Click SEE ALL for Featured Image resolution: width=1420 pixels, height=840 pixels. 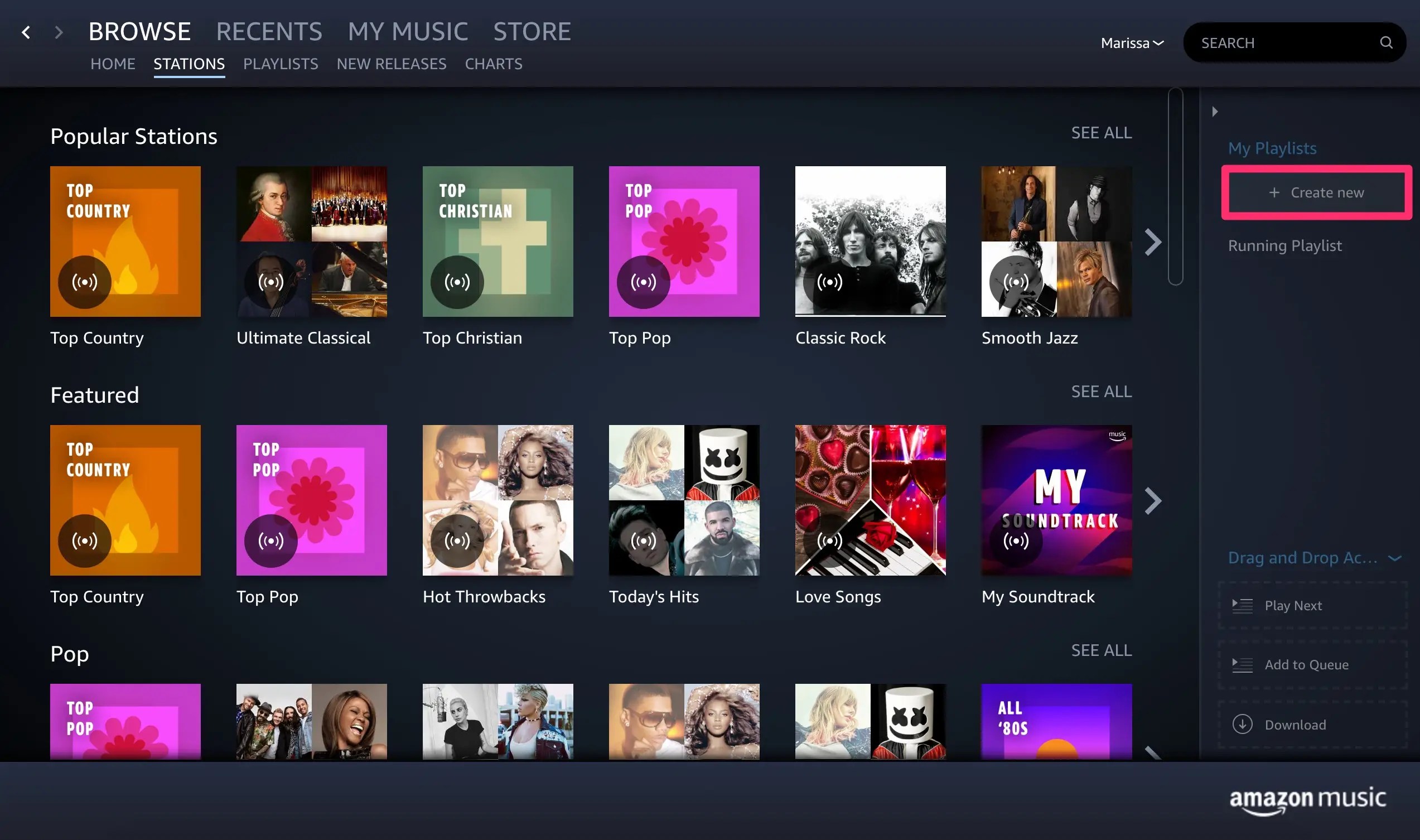coord(1101,392)
